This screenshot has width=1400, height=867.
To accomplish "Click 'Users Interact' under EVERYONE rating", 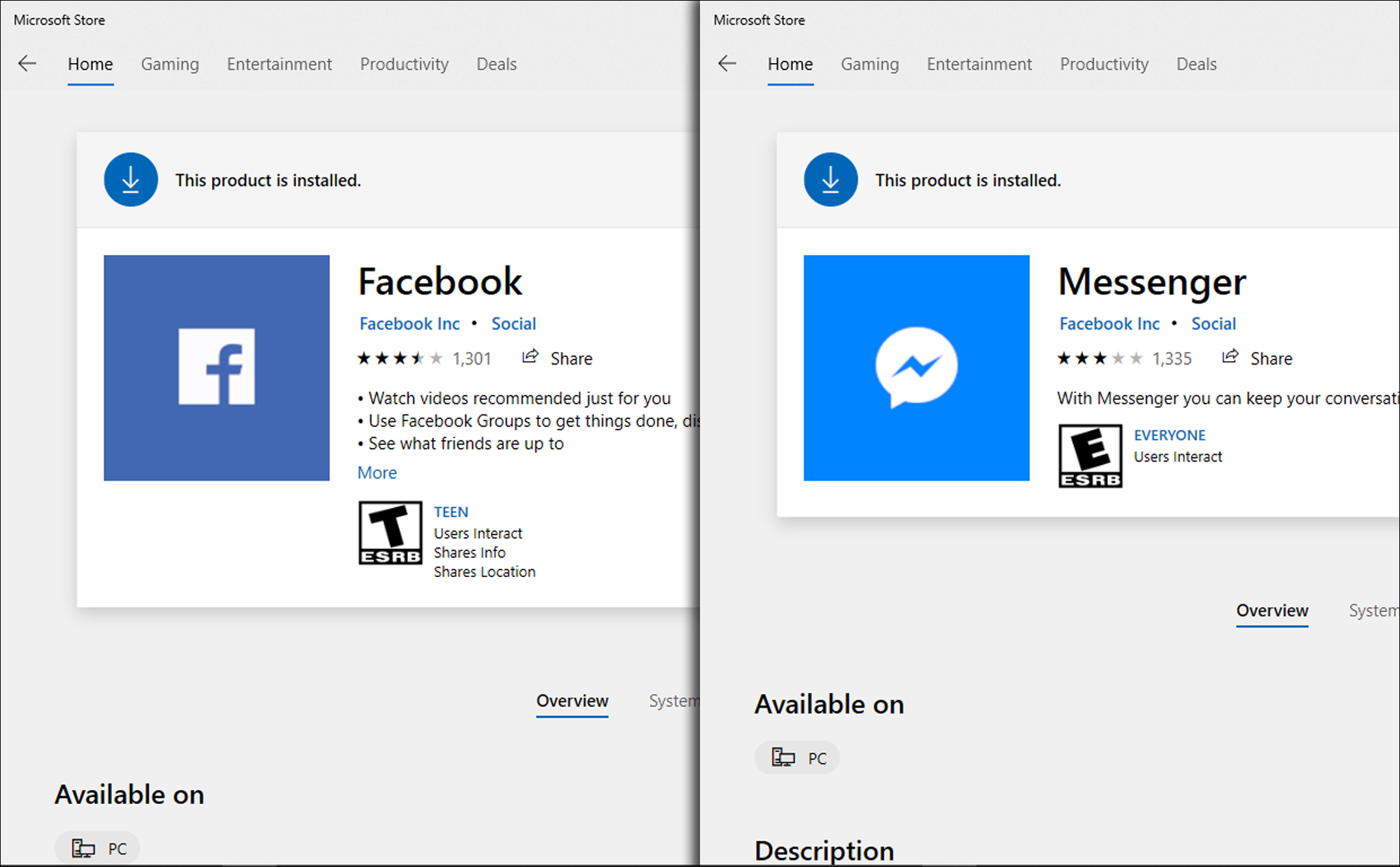I will (x=1178, y=457).
